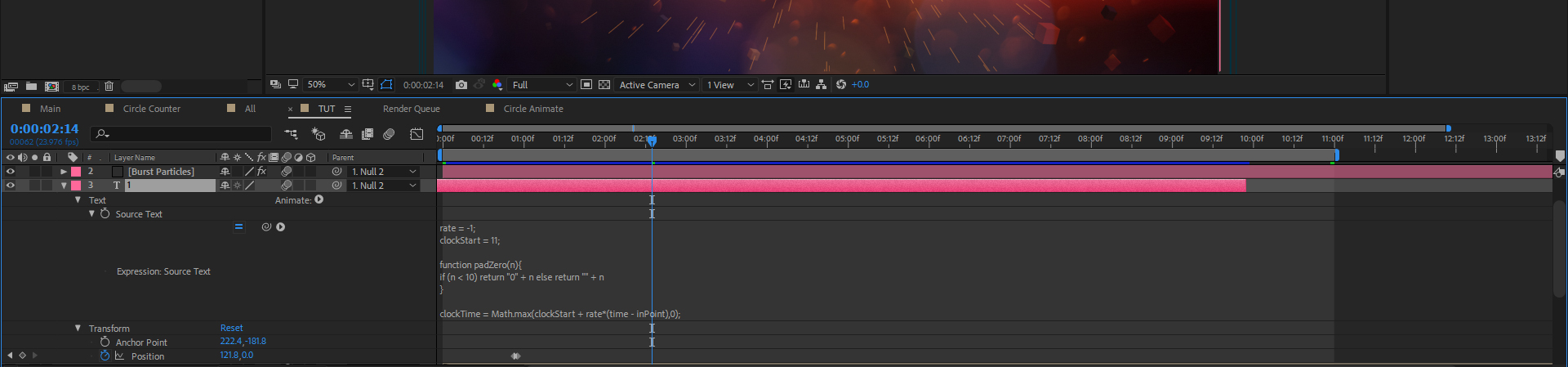
Task: Open the magnification ratio 50% dropdown
Action: tap(331, 84)
